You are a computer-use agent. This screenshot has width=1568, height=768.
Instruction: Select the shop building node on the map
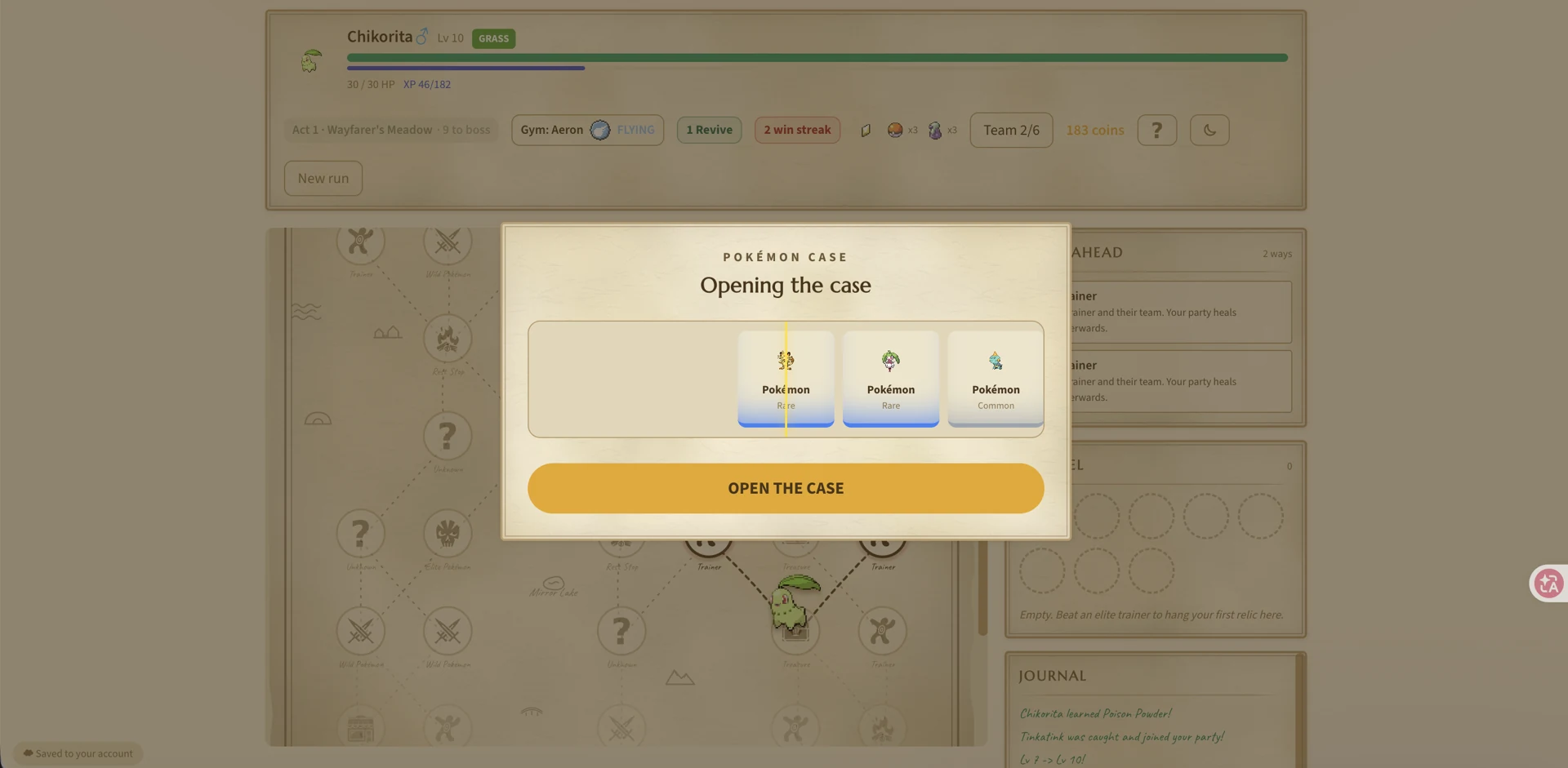click(360, 727)
